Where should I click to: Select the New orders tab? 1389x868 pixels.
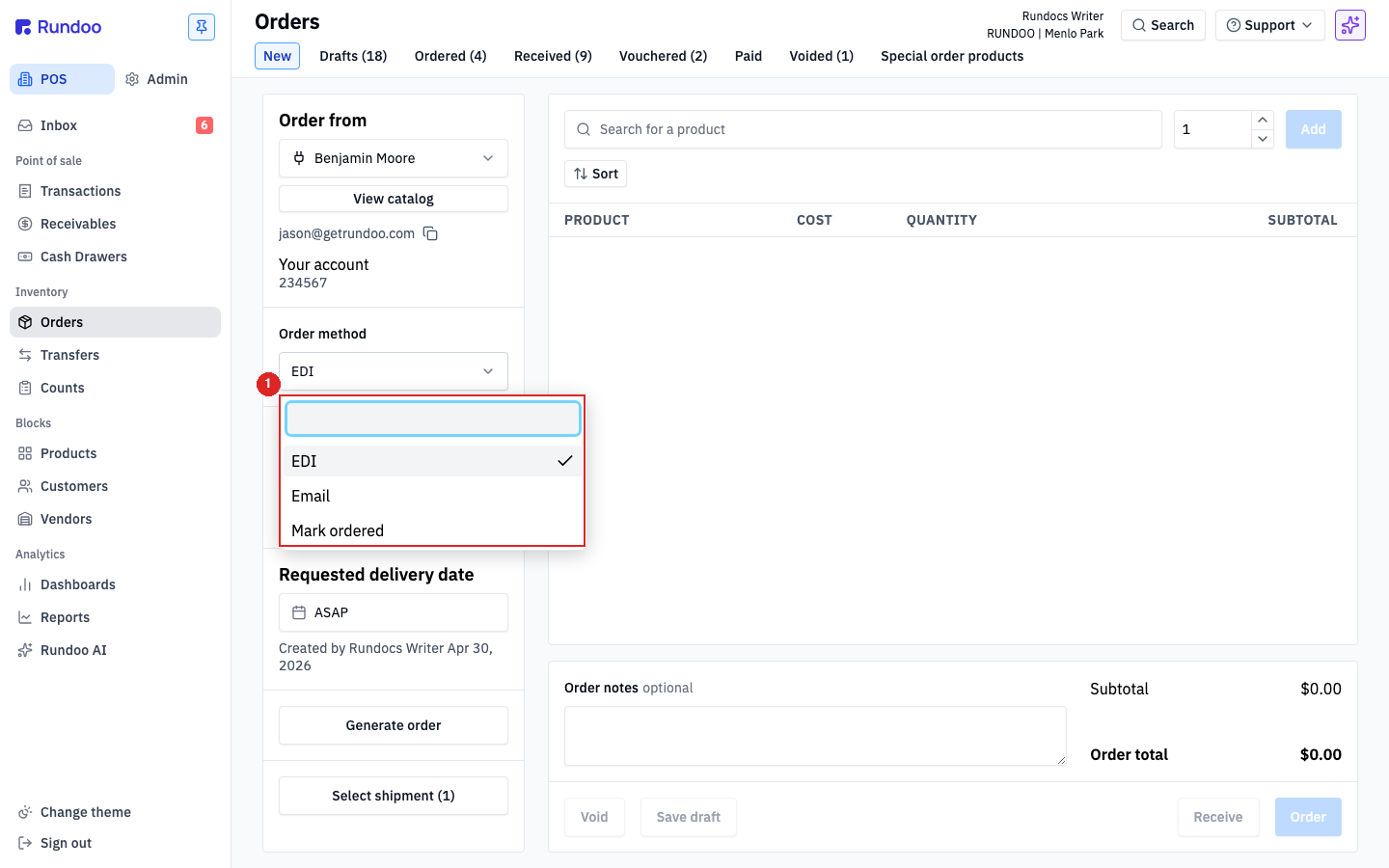278,56
